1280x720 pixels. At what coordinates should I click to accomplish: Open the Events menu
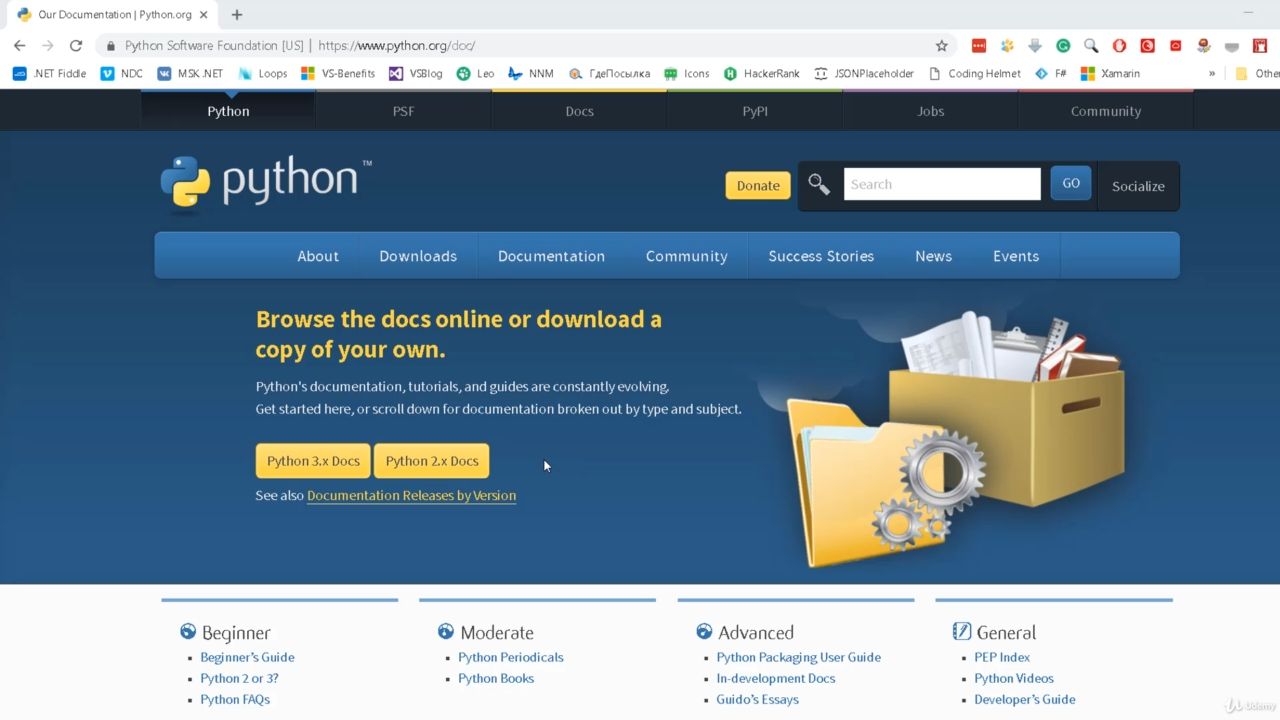tap(1016, 256)
